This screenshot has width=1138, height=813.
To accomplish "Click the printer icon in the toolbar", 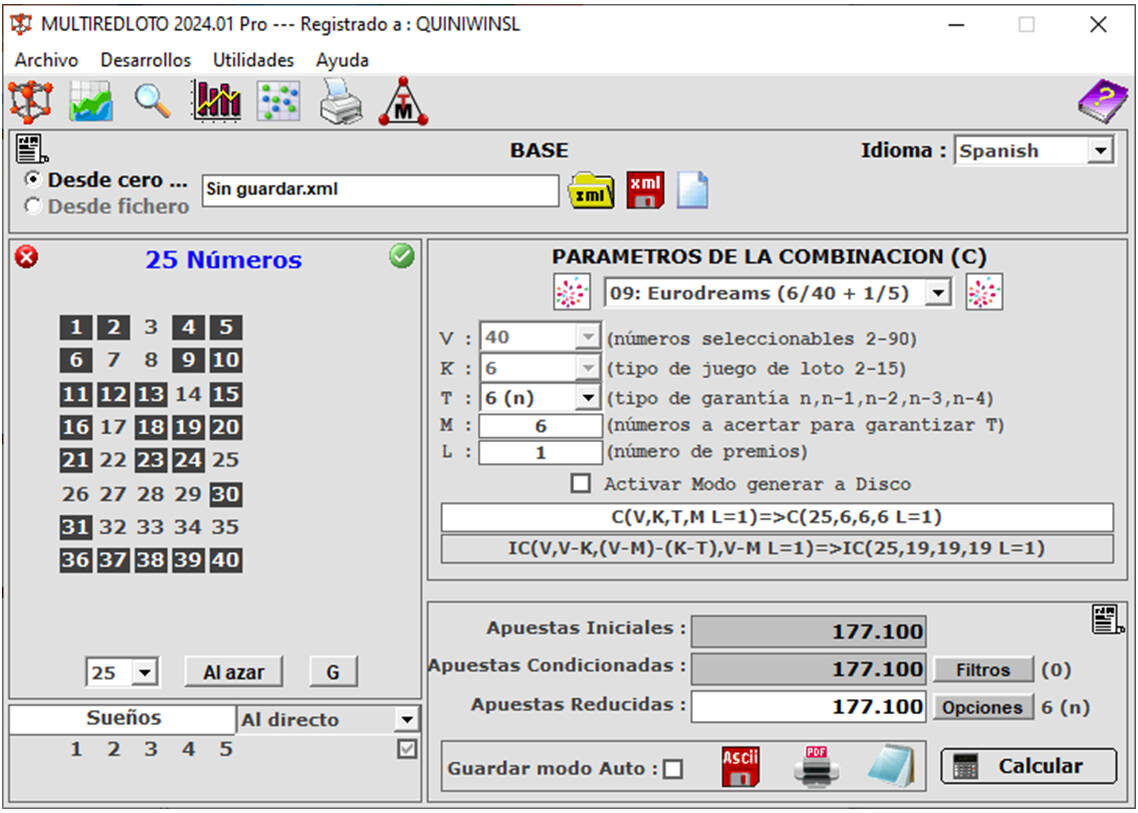I will click(341, 102).
